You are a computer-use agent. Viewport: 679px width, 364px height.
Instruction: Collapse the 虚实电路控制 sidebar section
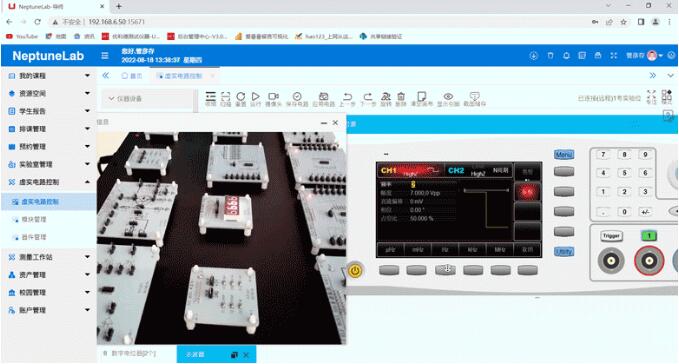click(x=48, y=182)
